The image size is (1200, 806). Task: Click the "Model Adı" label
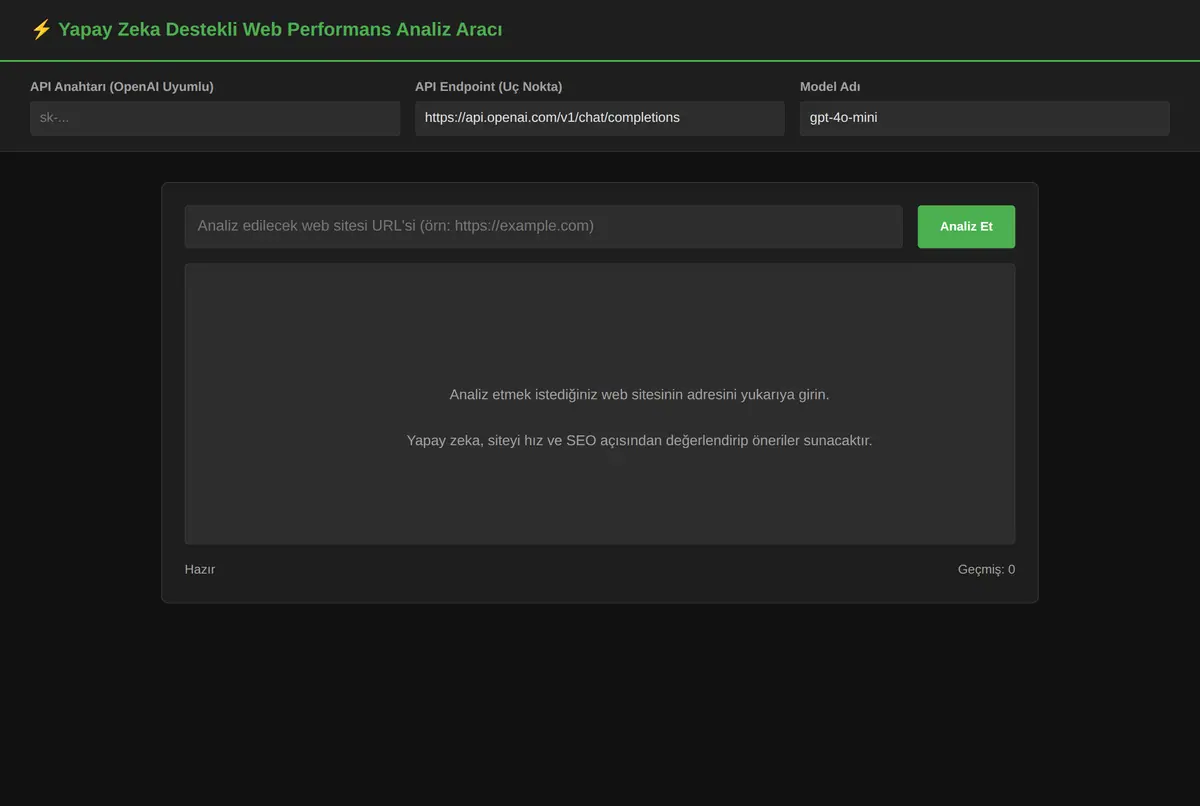coord(830,87)
